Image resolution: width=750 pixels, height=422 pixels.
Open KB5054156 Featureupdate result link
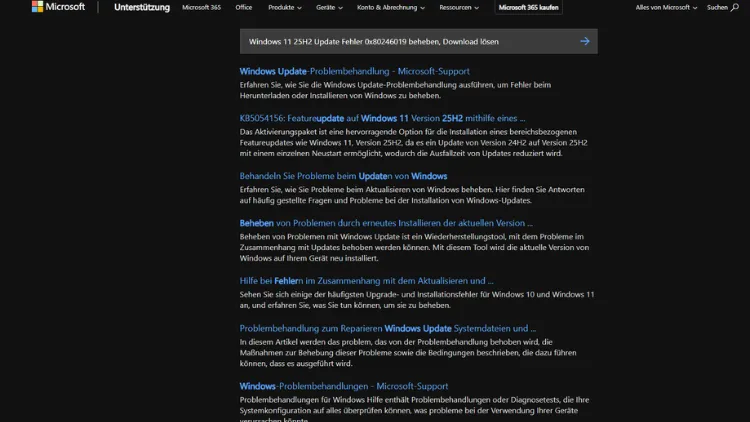pos(382,118)
